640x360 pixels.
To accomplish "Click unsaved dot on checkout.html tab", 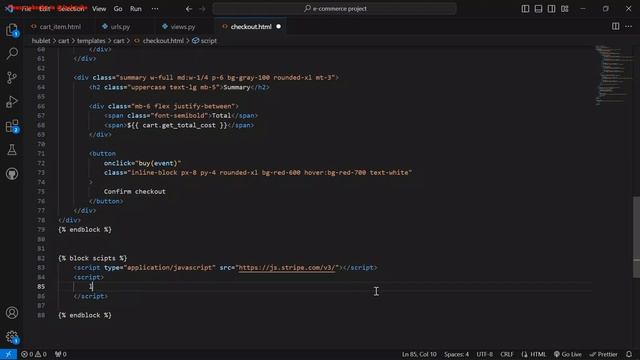I will pyautogui.click(x=278, y=27).
